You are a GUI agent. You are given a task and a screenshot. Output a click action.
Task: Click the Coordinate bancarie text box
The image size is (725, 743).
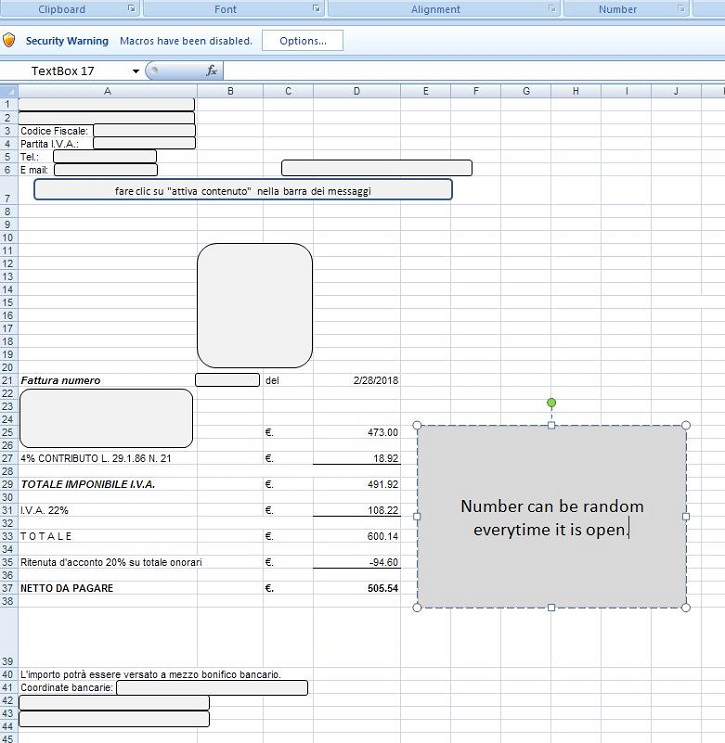[x=212, y=687]
